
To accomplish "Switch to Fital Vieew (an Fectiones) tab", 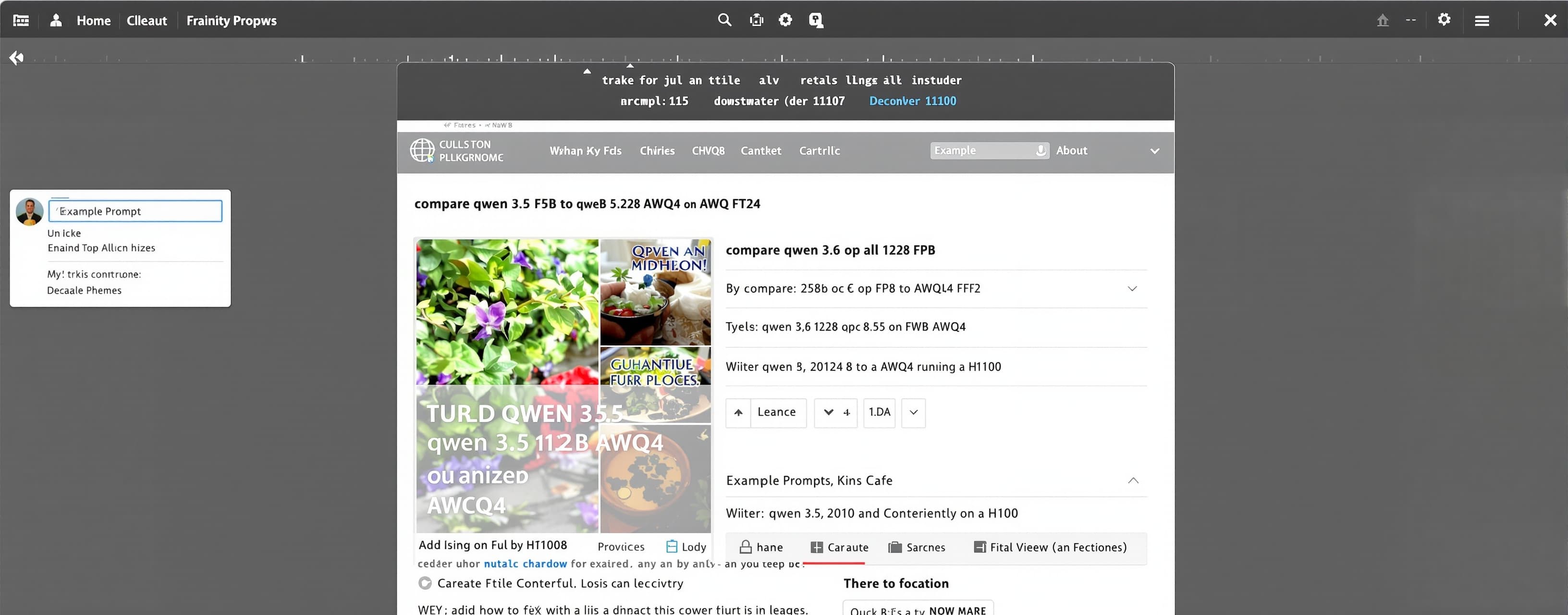I will pos(1051,547).
